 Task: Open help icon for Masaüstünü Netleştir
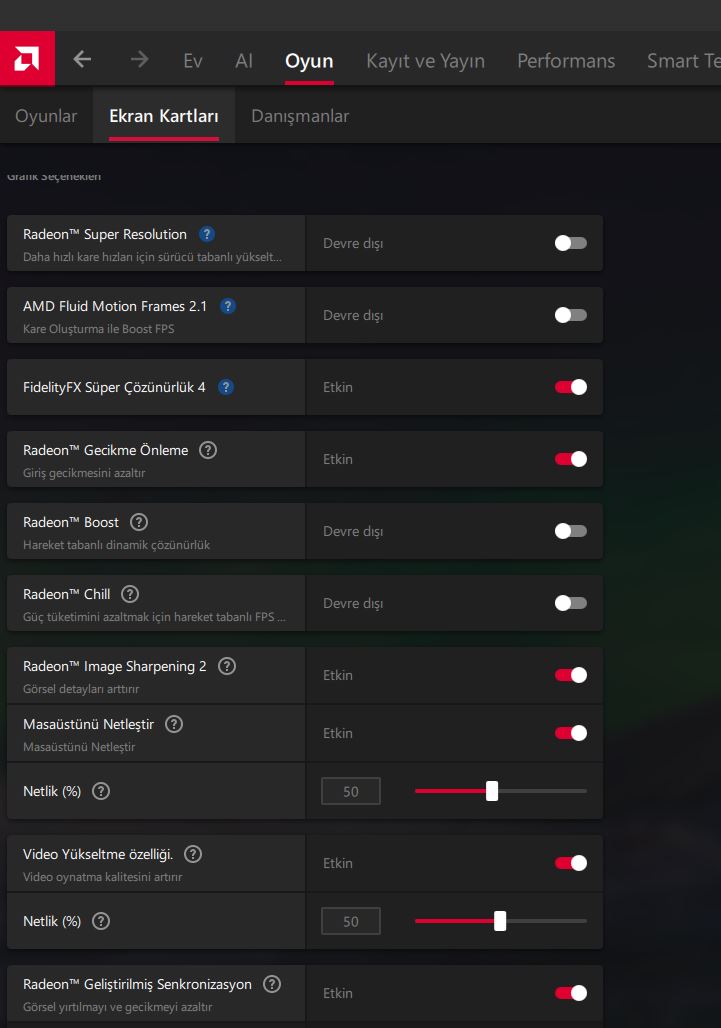174,724
